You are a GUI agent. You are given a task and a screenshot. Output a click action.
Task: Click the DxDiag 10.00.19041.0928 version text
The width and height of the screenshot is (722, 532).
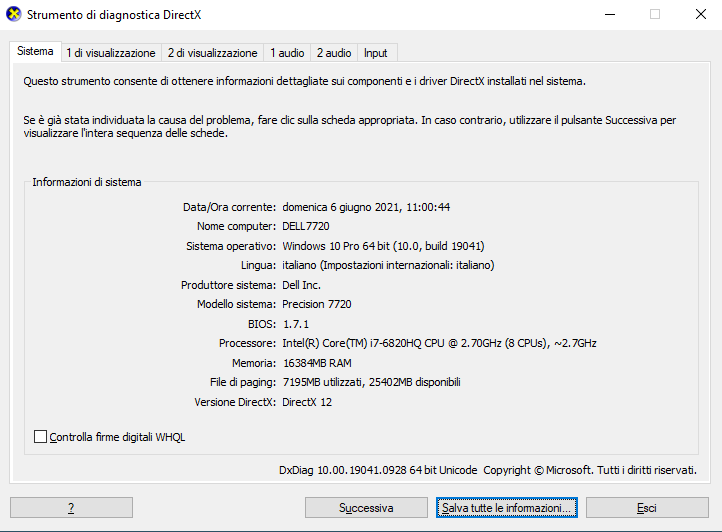(378, 470)
